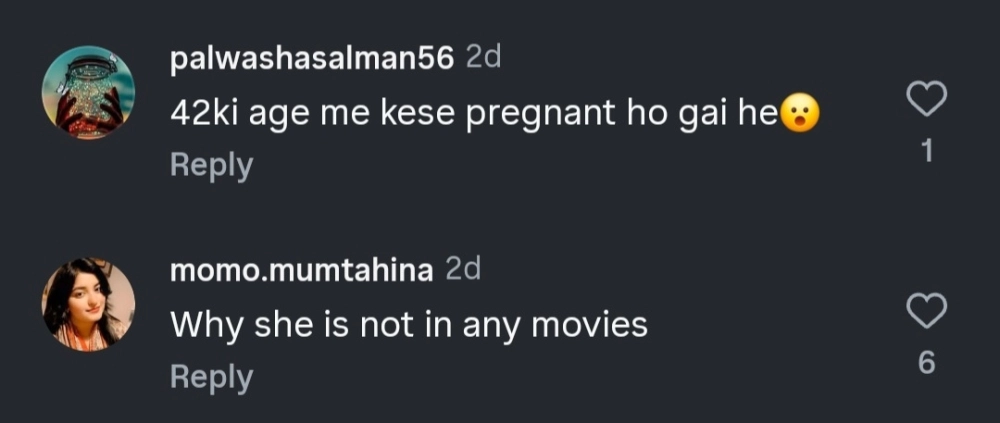The height and width of the screenshot is (423, 1000).
Task: Visit the momo.mumtahina username link
Action: [x=300, y=271]
